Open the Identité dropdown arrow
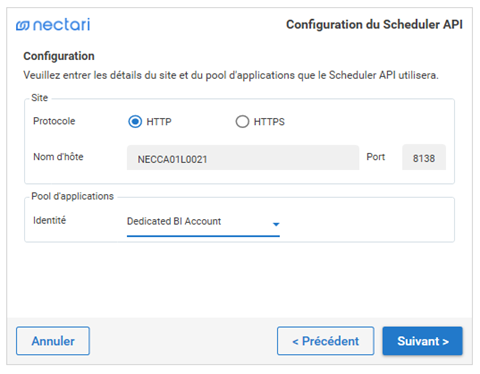 click(x=276, y=224)
